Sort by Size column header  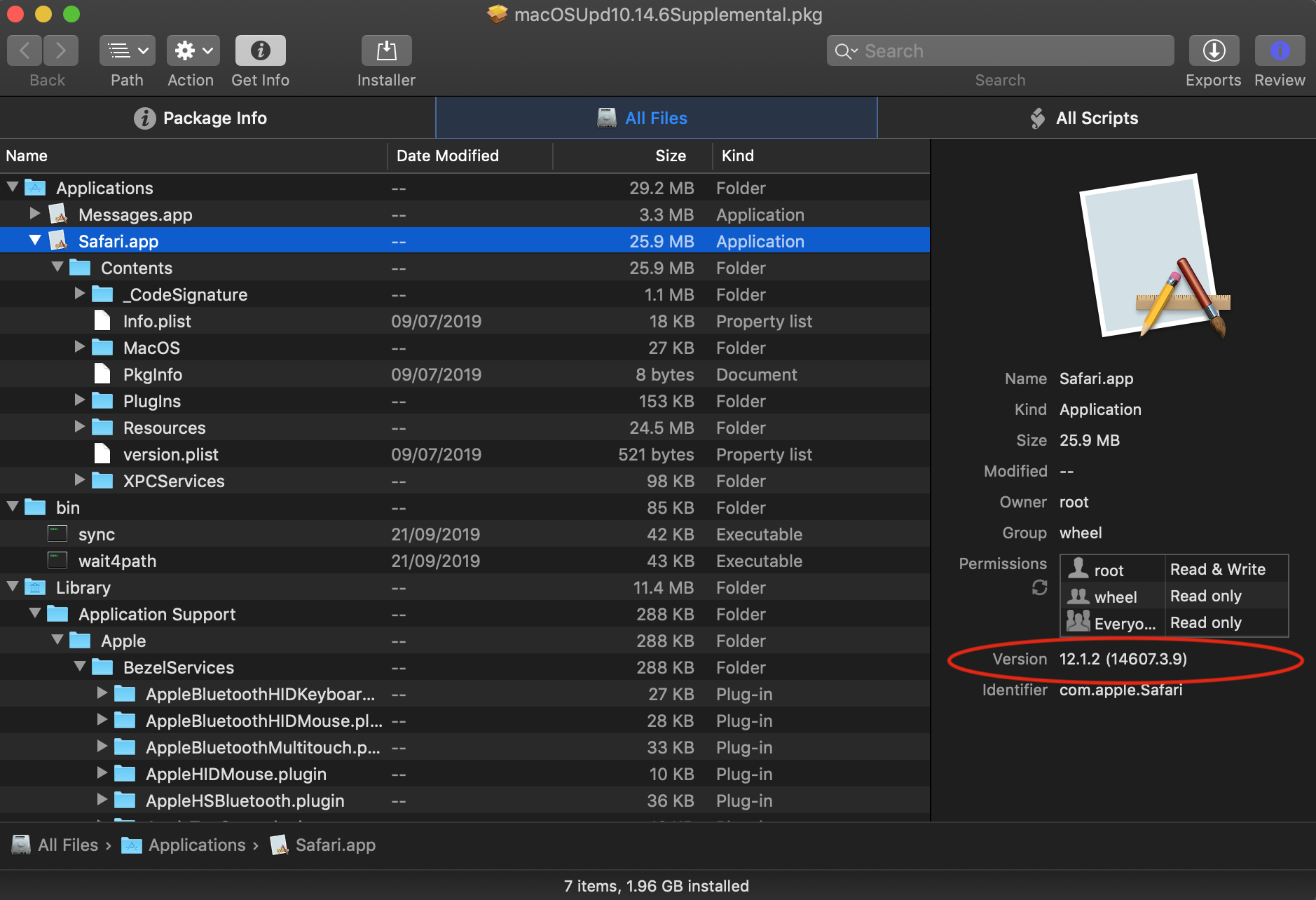pyautogui.click(x=633, y=156)
